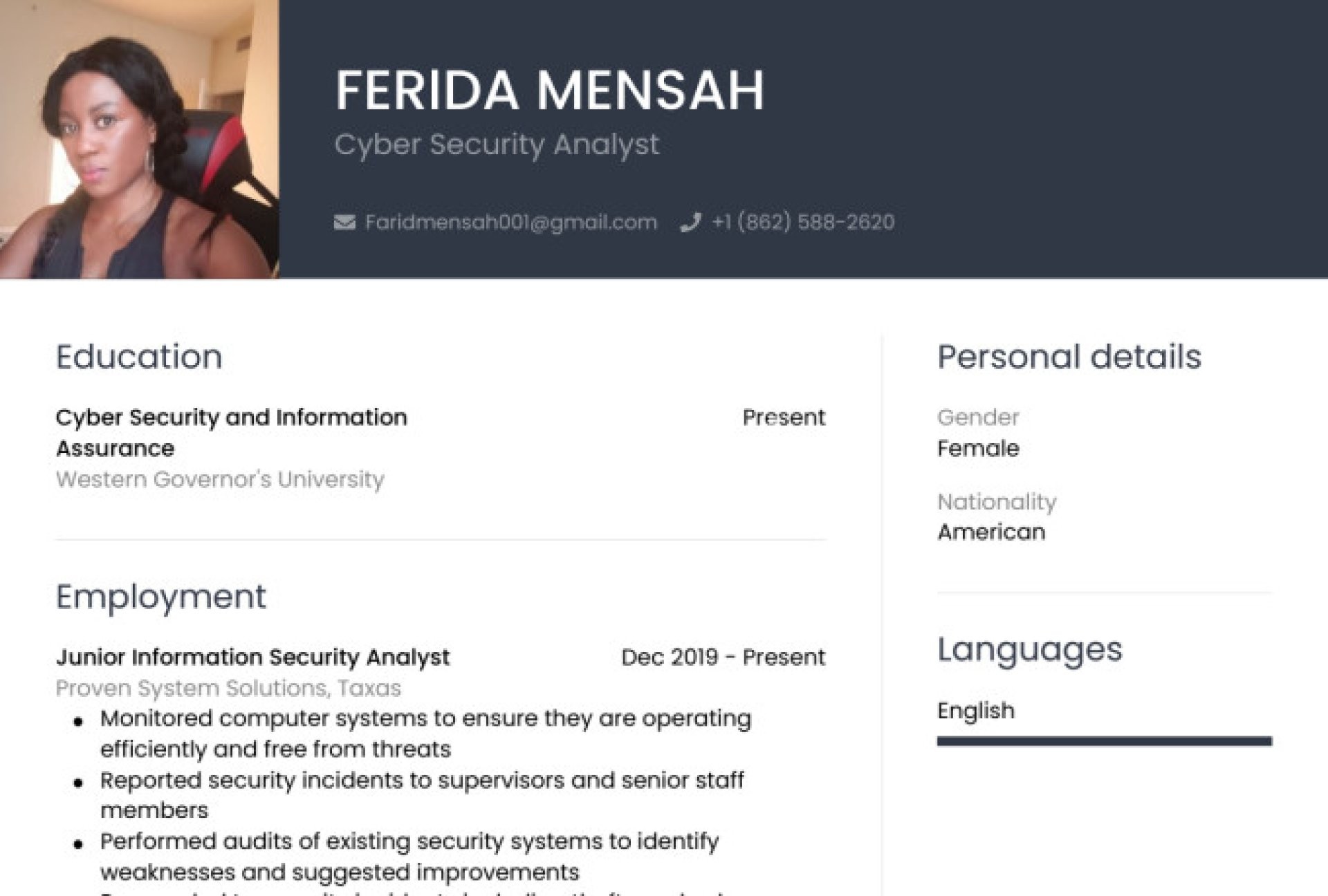1328x896 pixels.
Task: Click the Personal details heading
Action: (x=1069, y=357)
